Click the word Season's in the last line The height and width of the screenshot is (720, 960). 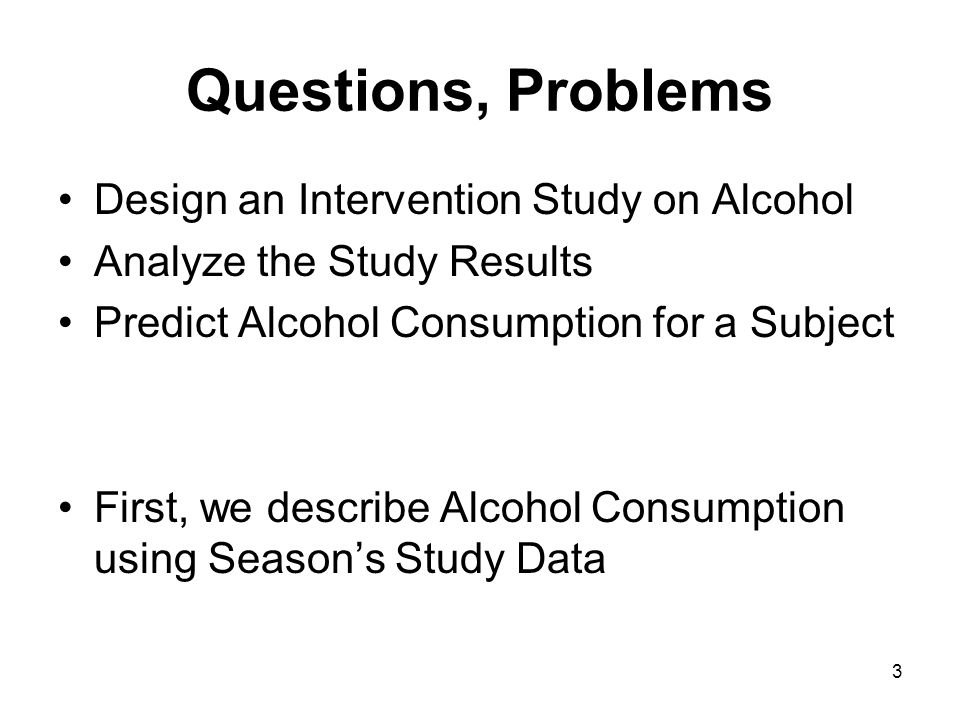(297, 558)
